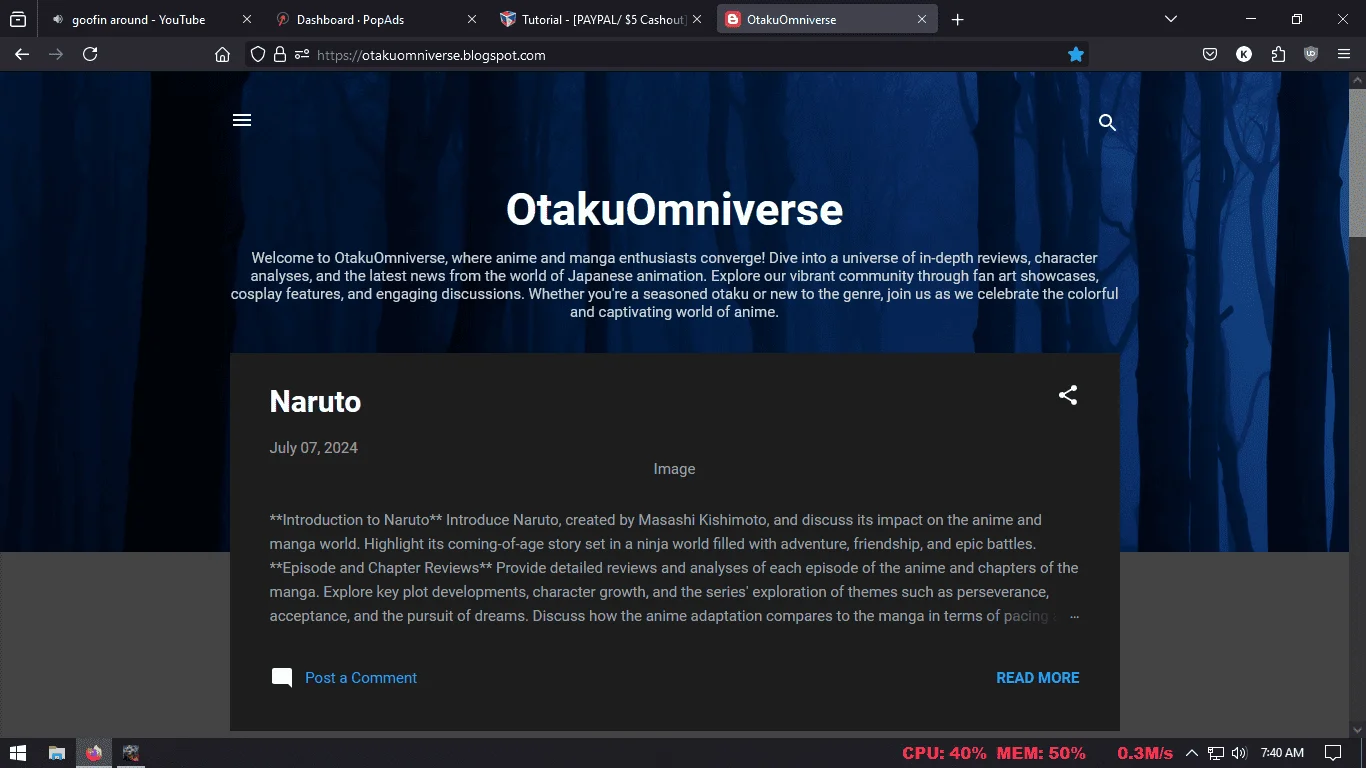1366x768 pixels.
Task: Open the taskbar app next to Firefox
Action: click(x=131, y=753)
